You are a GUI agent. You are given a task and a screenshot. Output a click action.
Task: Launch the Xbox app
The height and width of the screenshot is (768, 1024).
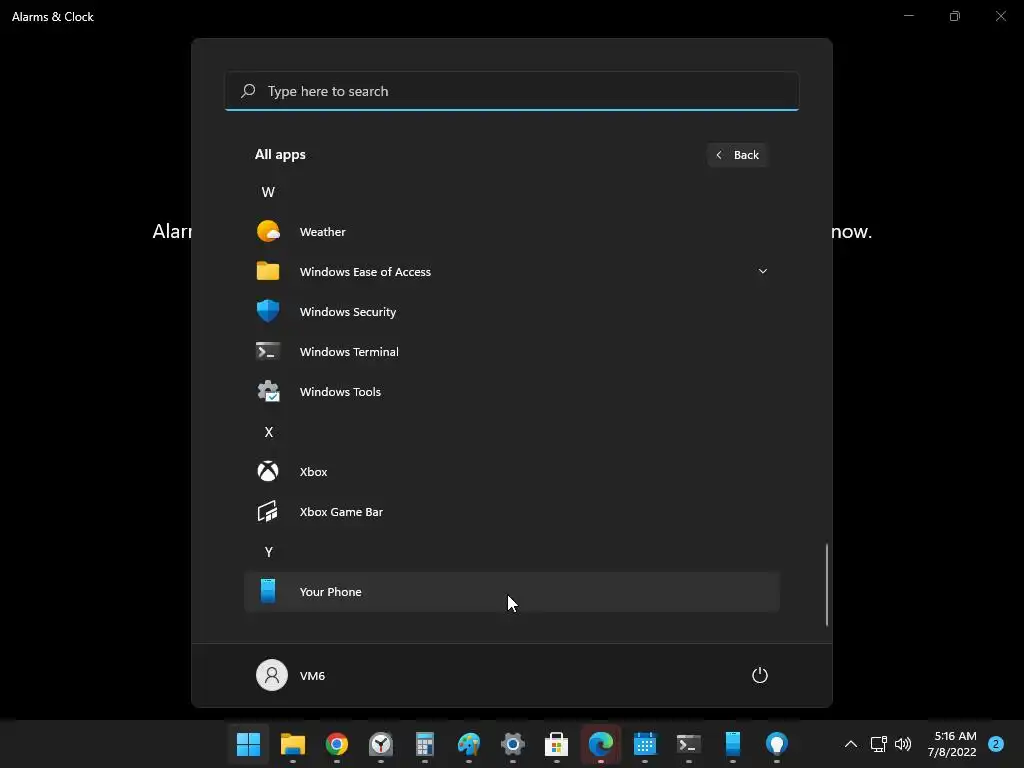coord(511,472)
